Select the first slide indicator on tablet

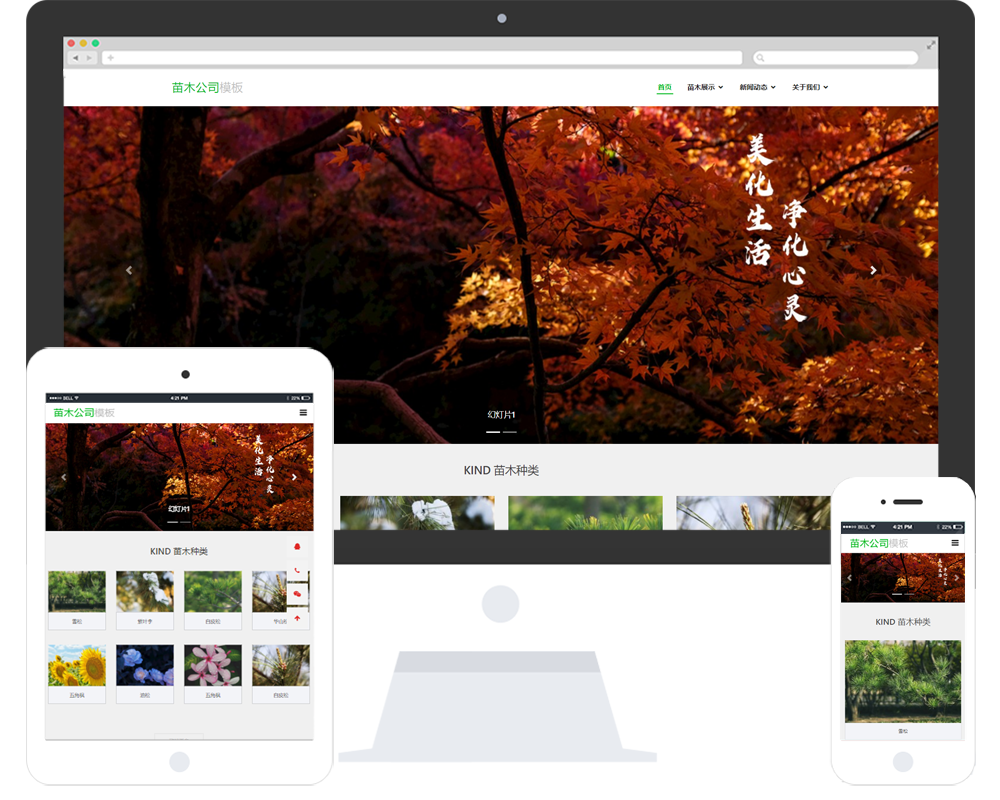point(172,522)
